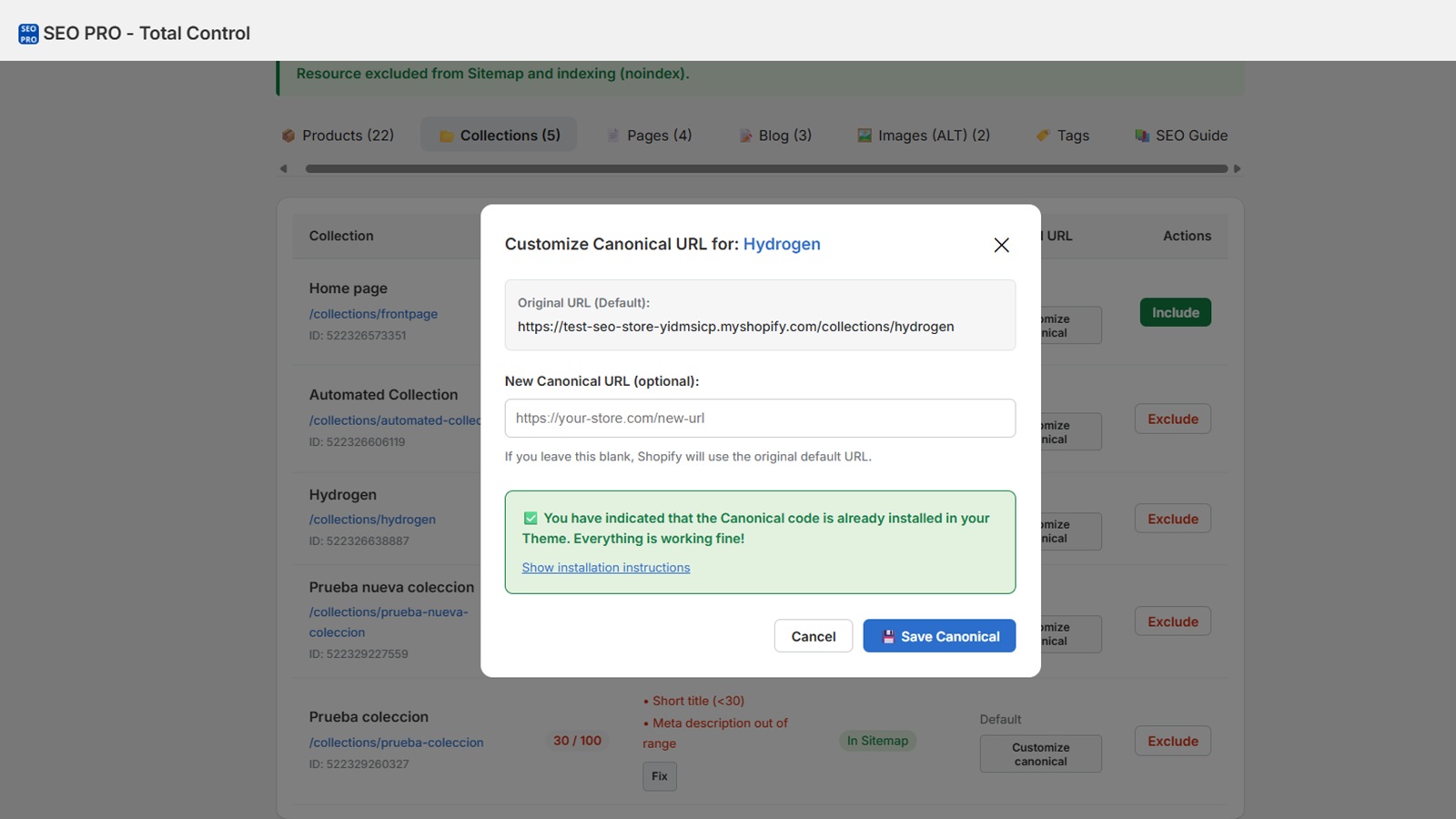The image size is (1456, 819).
Task: Click Save Canonical button
Action: coord(939,636)
